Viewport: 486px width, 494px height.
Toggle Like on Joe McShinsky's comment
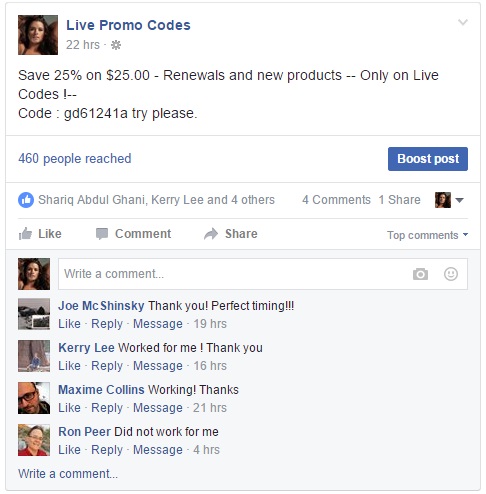(69, 324)
